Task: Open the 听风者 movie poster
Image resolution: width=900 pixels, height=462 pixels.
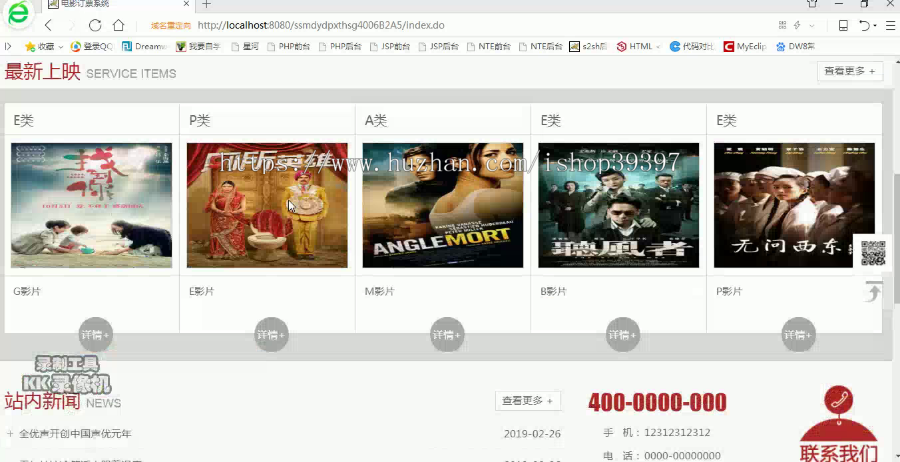Action: 618,205
